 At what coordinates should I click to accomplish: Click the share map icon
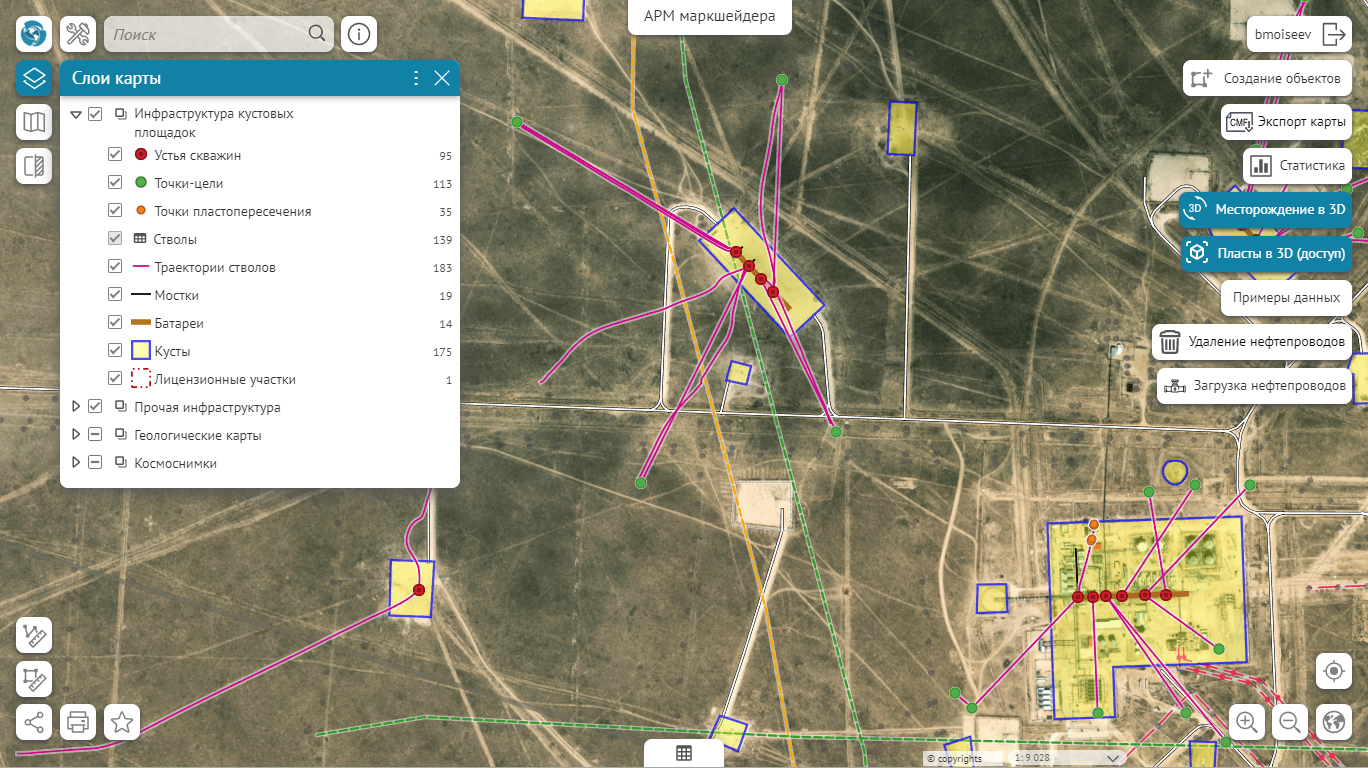(34, 721)
